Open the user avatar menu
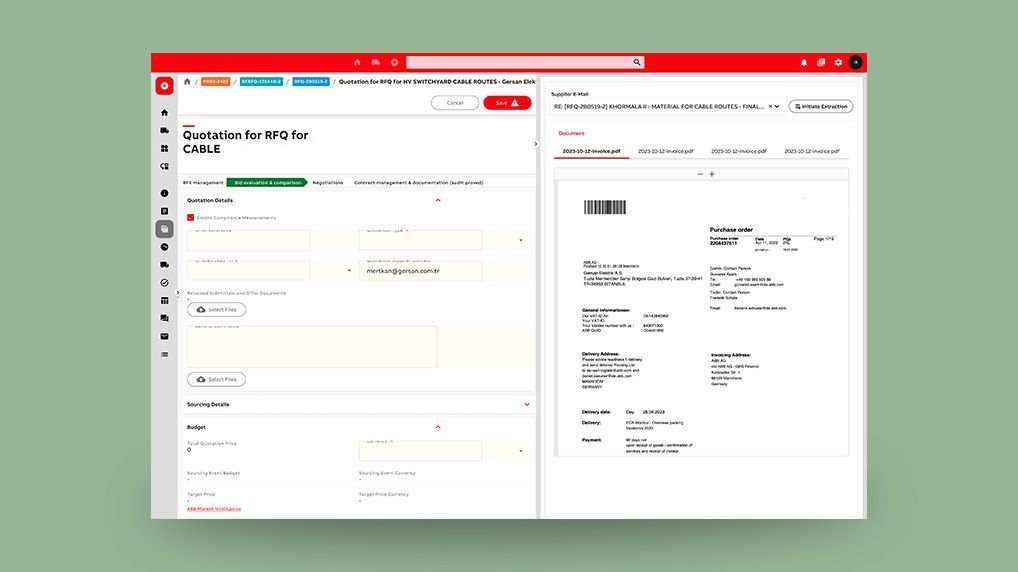The height and width of the screenshot is (572, 1018). point(856,62)
